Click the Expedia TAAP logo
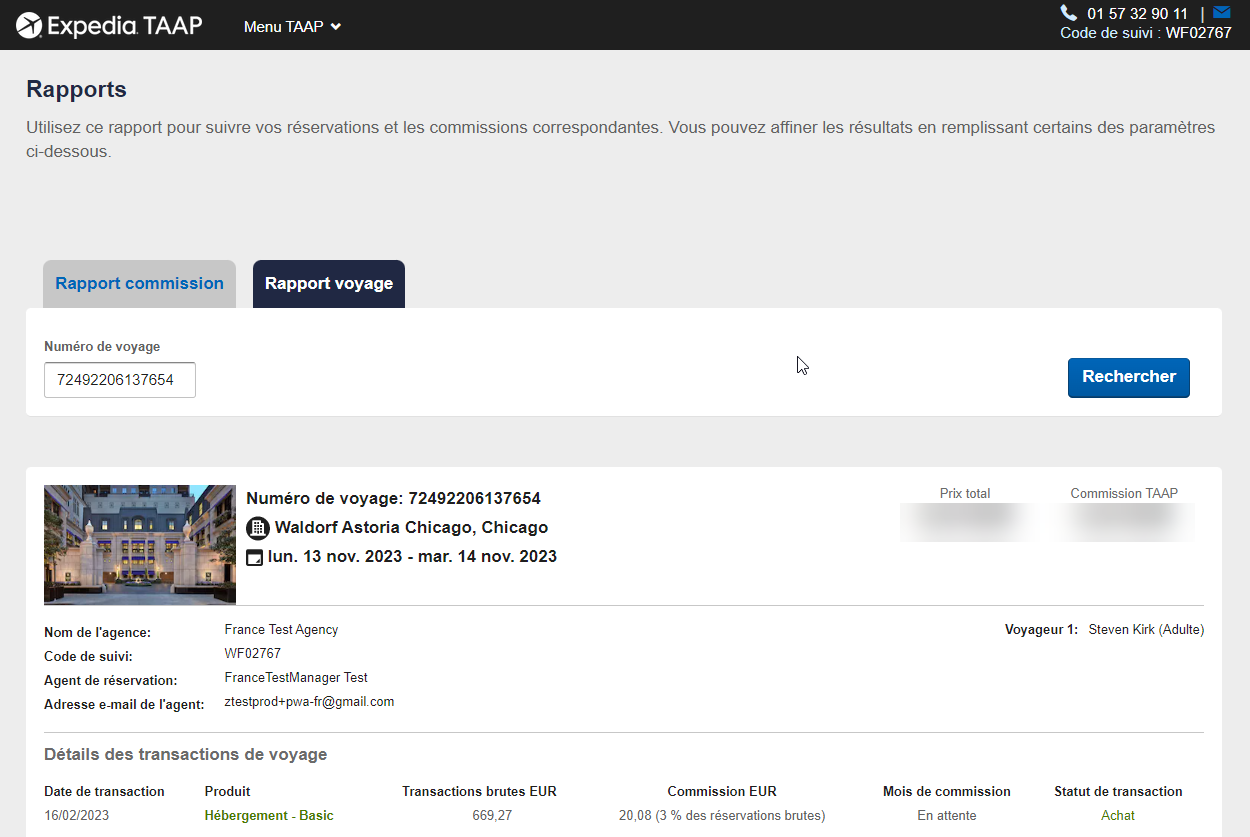This screenshot has width=1250, height=837. tap(110, 25)
